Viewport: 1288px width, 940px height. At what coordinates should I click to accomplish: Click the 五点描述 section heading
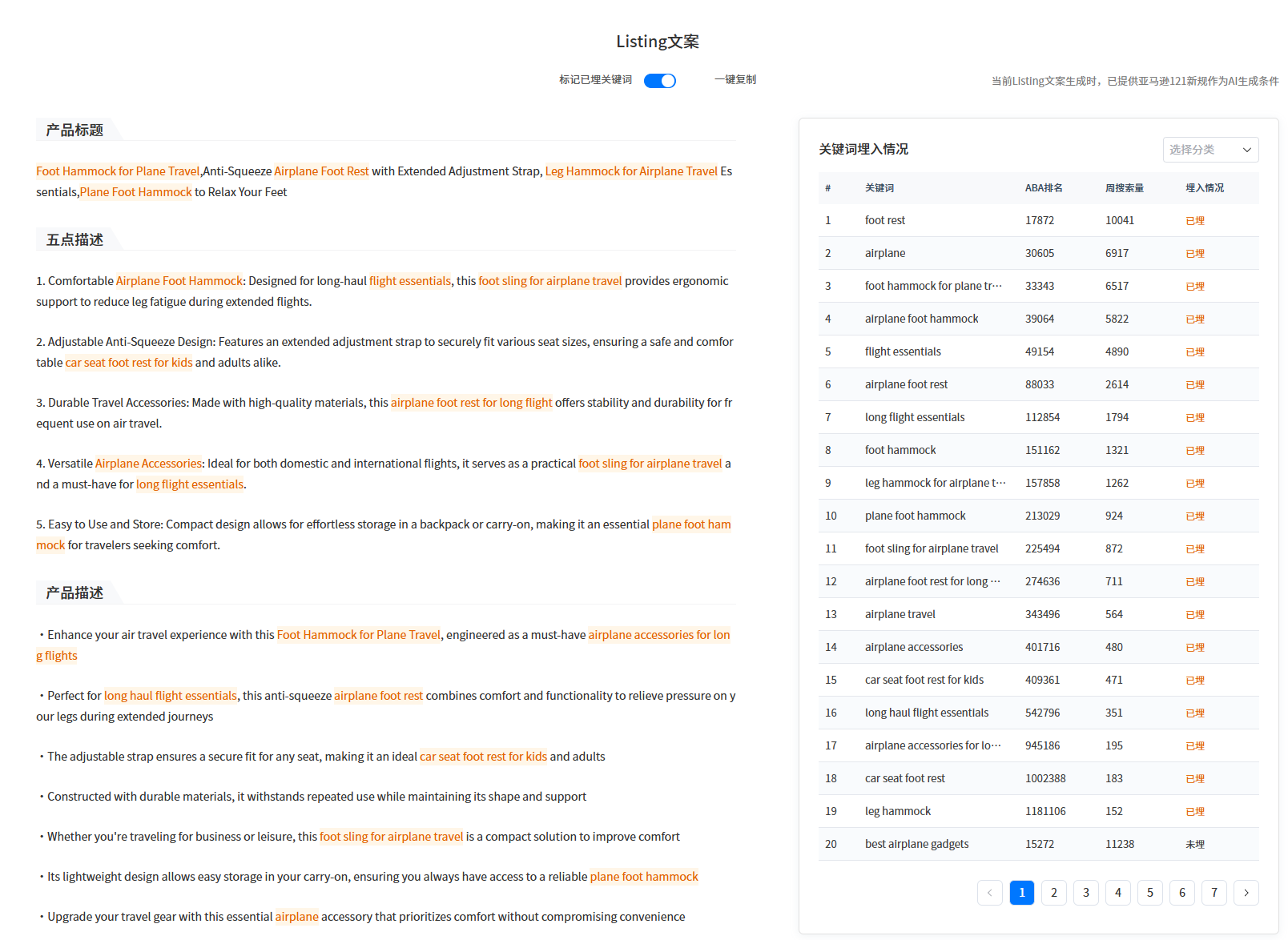point(74,239)
